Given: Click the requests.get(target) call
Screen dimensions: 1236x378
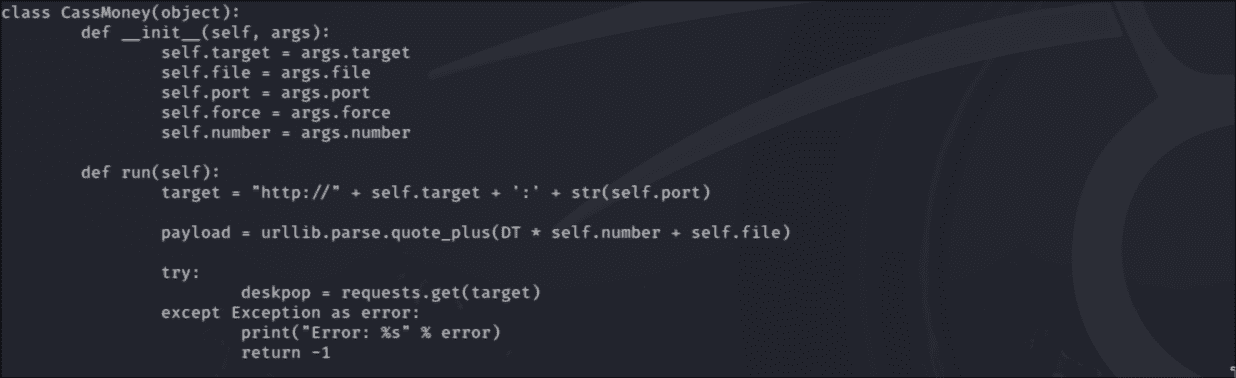Looking at the screenshot, I should (441, 292).
